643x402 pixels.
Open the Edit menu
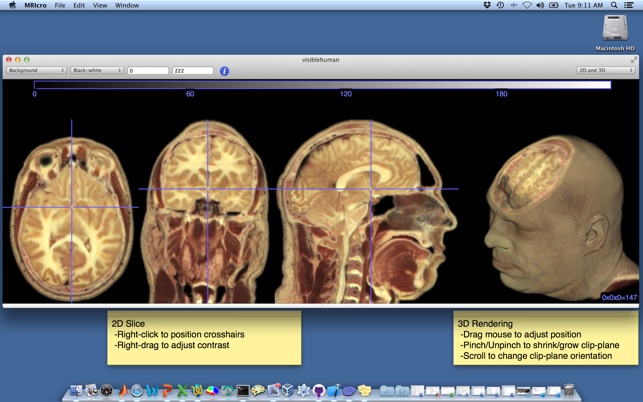tap(79, 6)
